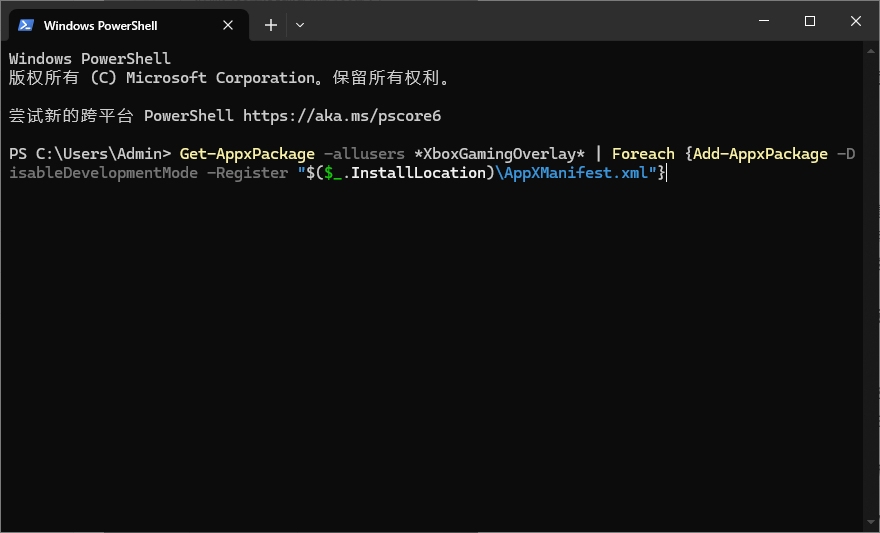Viewport: 880px width, 533px height.
Task: Open a new tab with plus button
Action: coord(271,25)
